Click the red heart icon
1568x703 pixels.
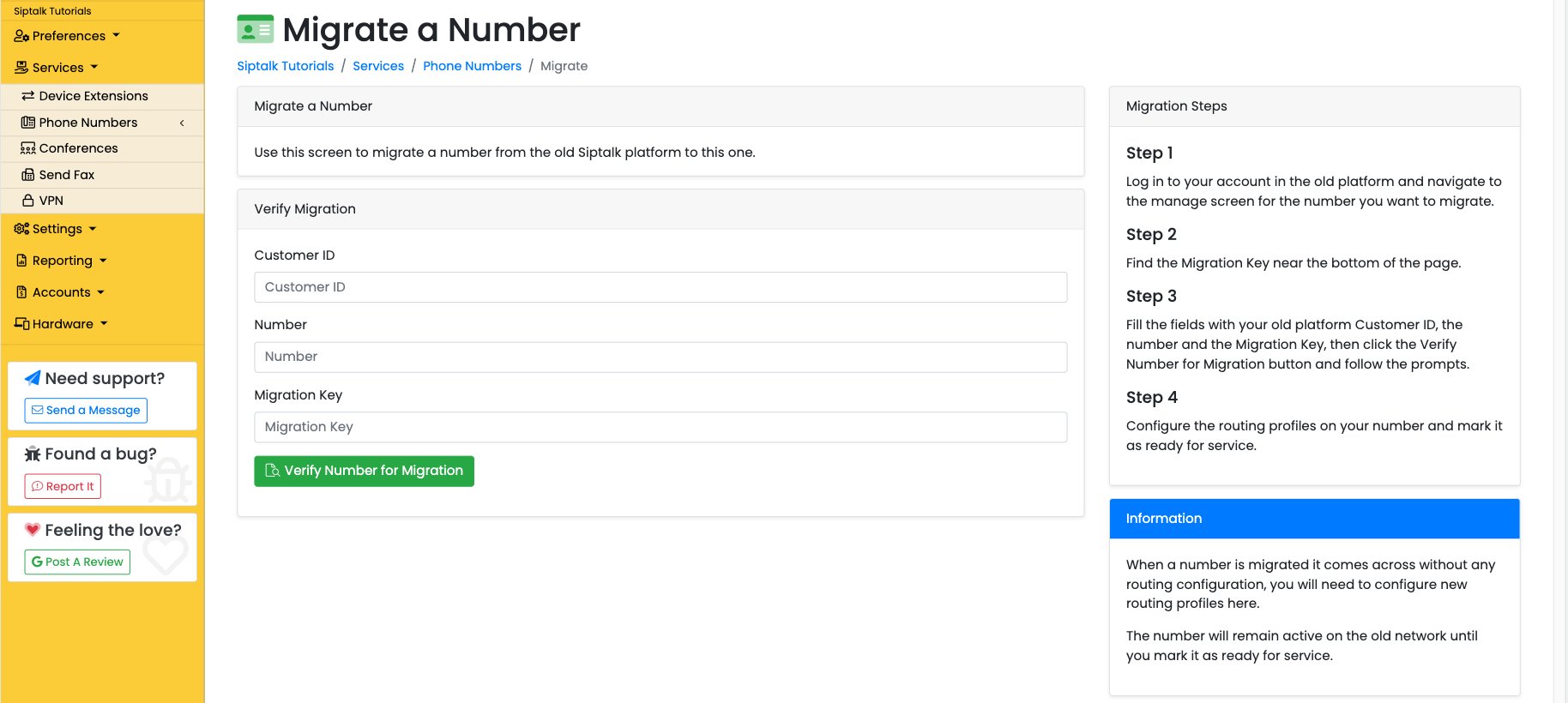point(33,530)
